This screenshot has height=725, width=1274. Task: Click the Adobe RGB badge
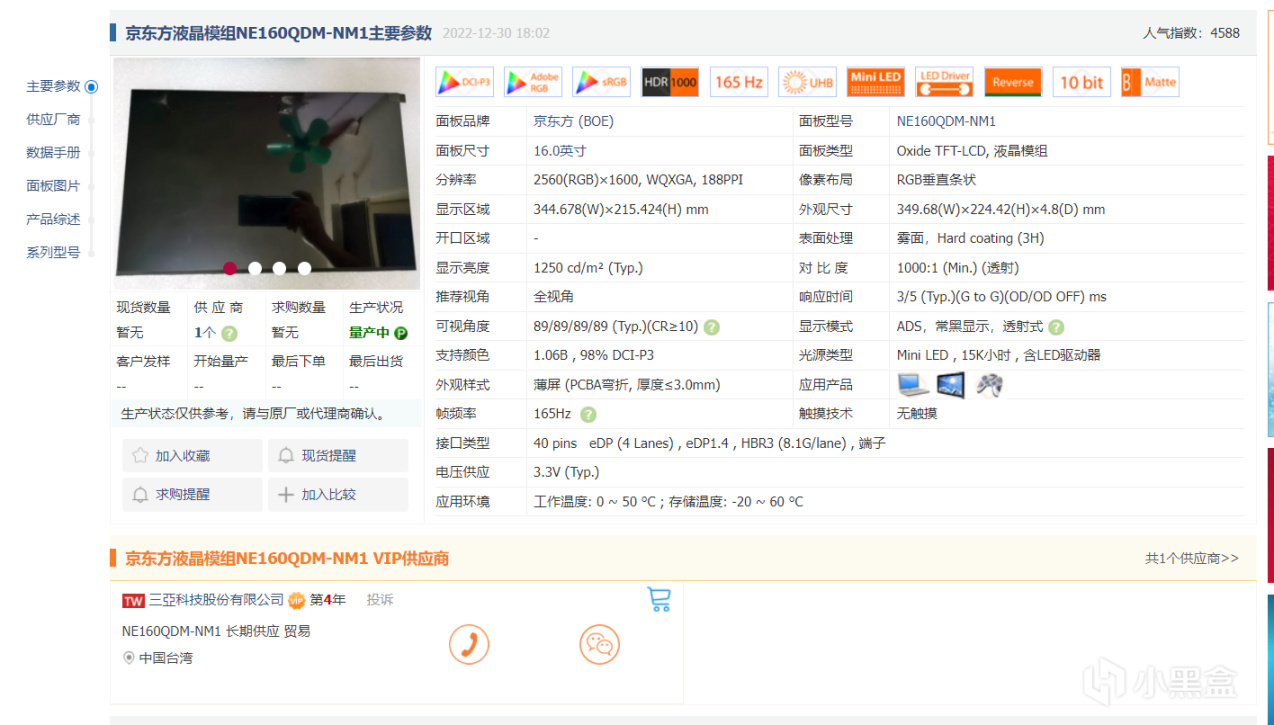point(533,82)
